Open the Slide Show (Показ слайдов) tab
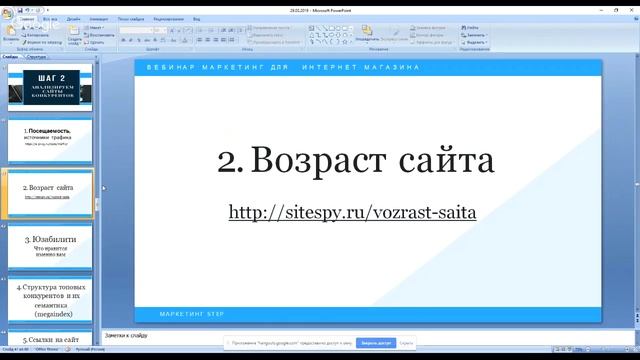 coord(131,19)
